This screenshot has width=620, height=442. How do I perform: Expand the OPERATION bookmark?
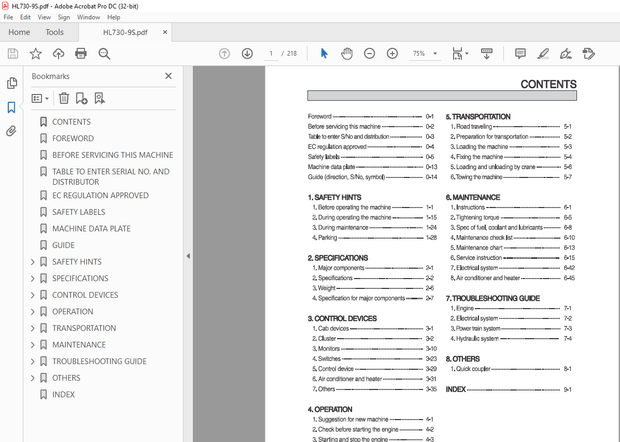[33, 312]
